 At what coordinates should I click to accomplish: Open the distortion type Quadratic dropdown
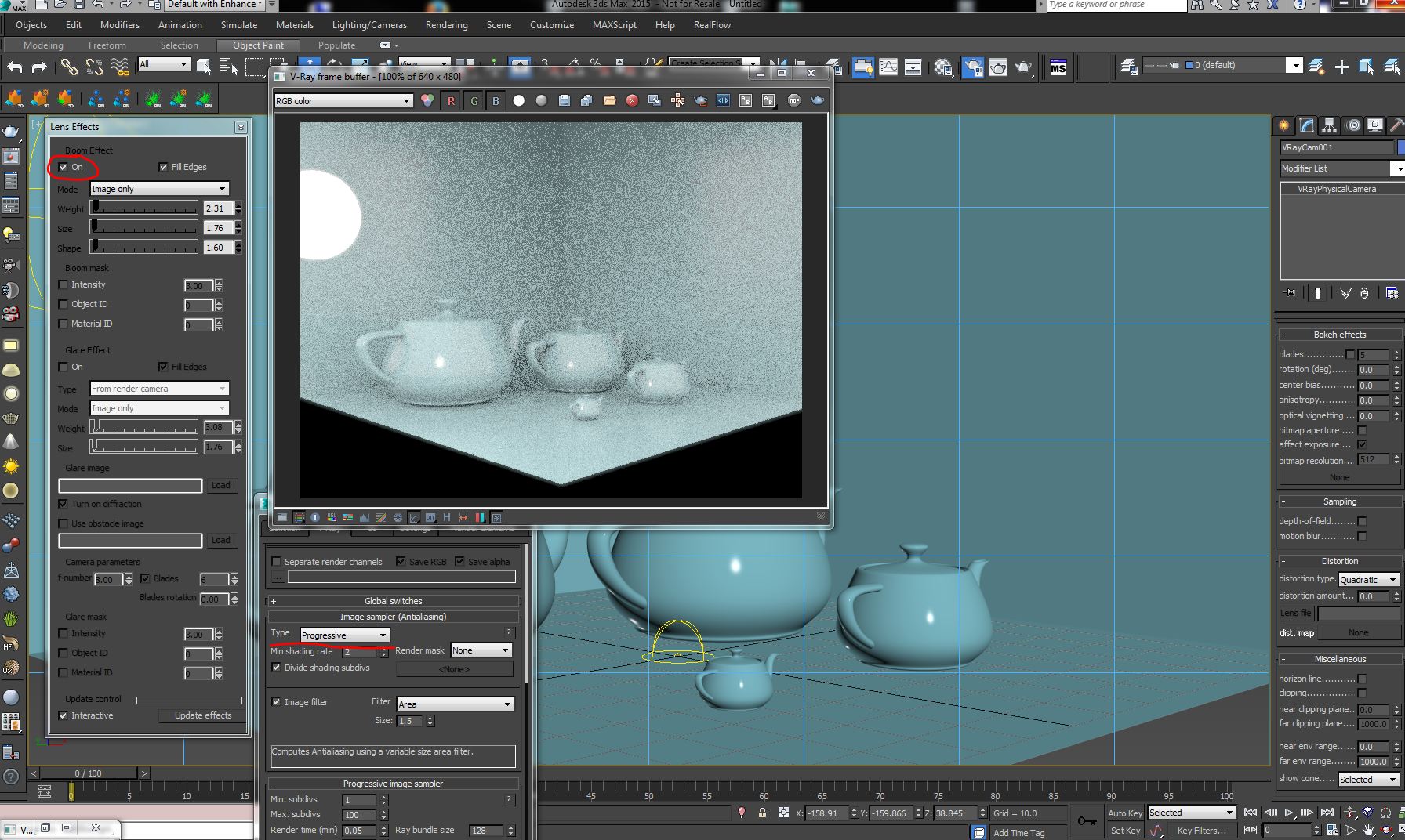point(1369,580)
